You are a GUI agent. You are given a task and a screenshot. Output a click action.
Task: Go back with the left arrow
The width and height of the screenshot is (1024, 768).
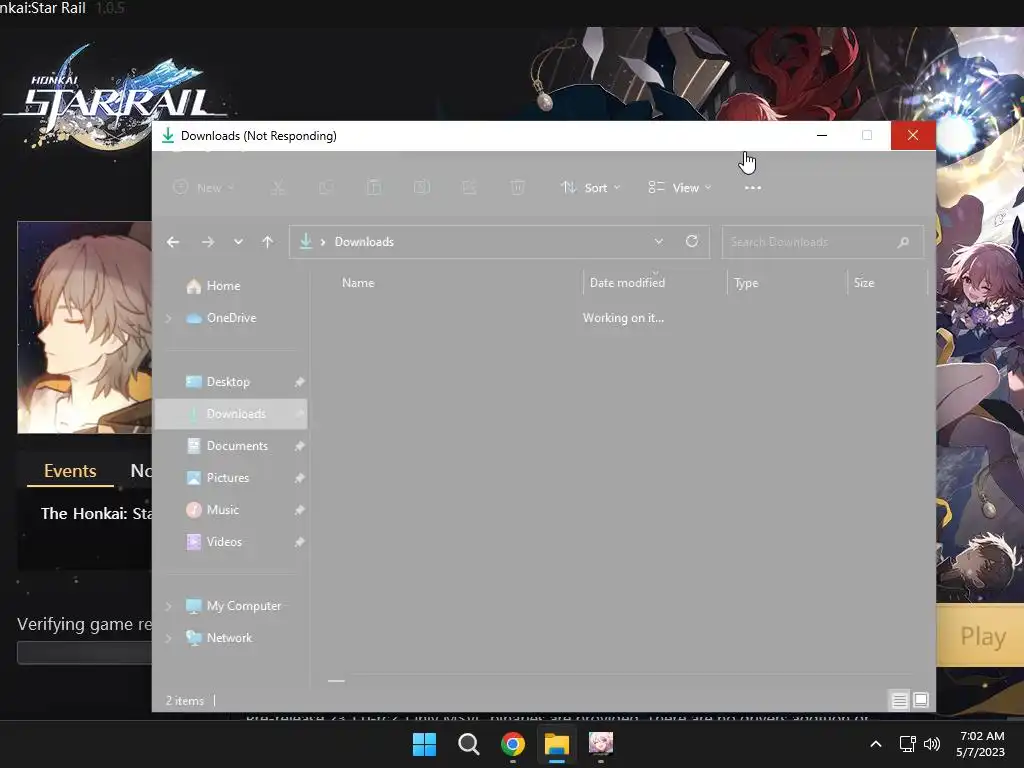click(x=173, y=242)
